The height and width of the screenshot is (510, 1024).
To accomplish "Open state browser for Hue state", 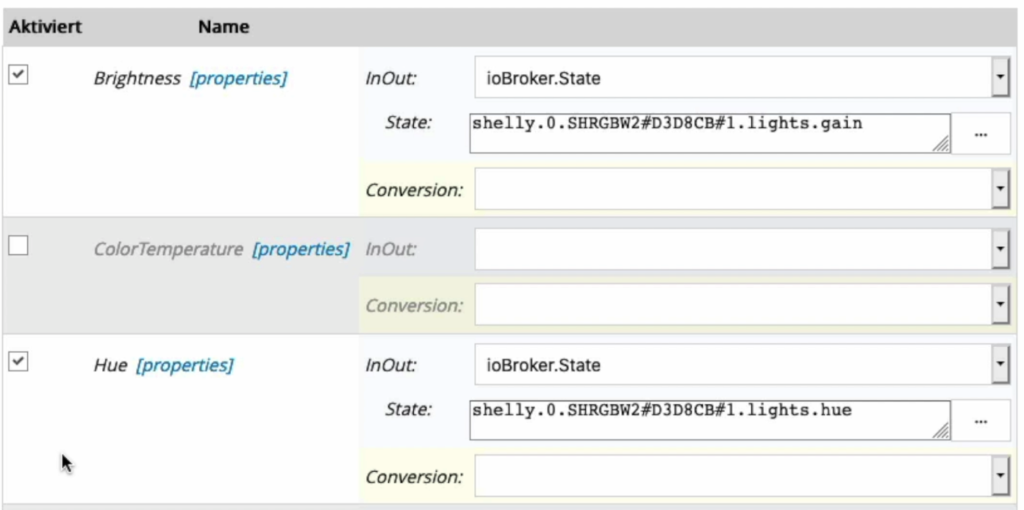I will (980, 422).
